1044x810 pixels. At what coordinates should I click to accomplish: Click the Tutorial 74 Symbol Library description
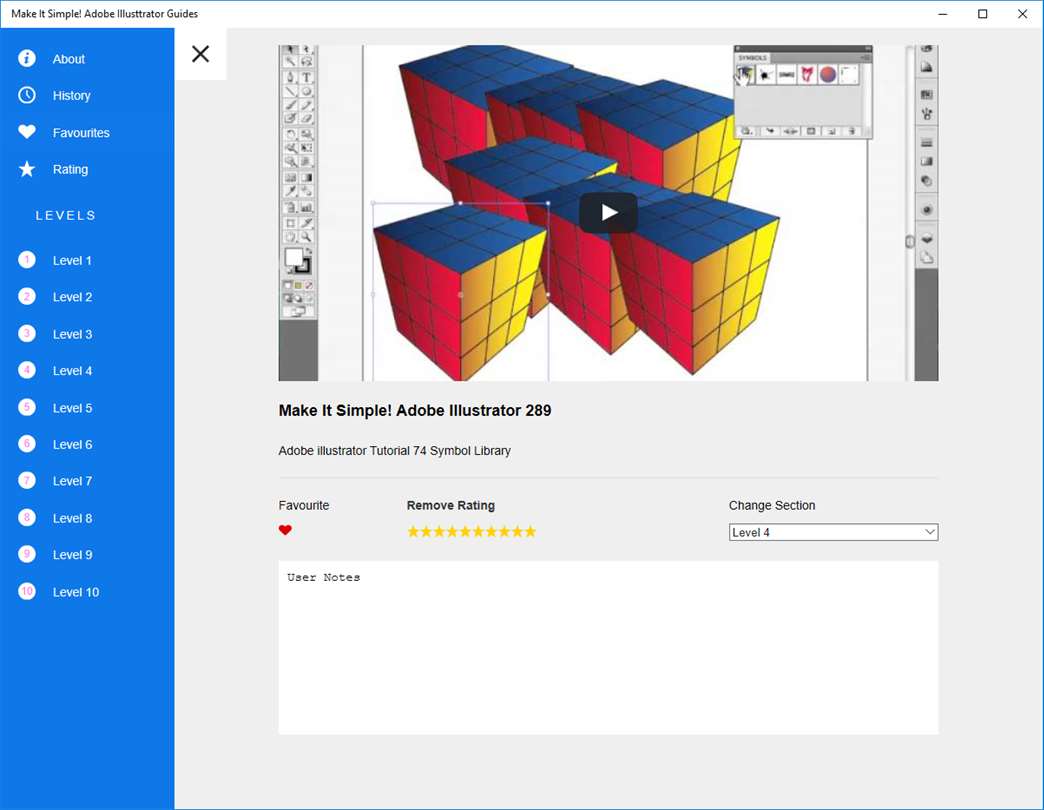tap(395, 451)
